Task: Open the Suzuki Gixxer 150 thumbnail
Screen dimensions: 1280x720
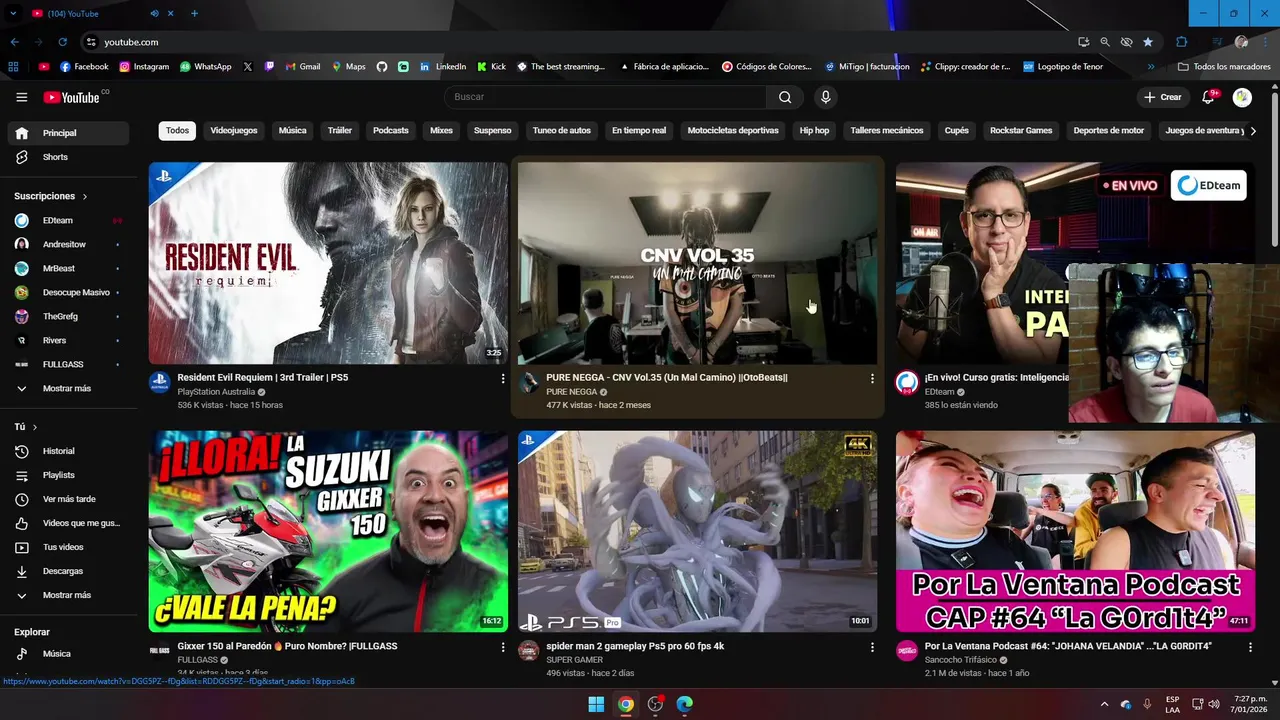Action: tap(328, 531)
